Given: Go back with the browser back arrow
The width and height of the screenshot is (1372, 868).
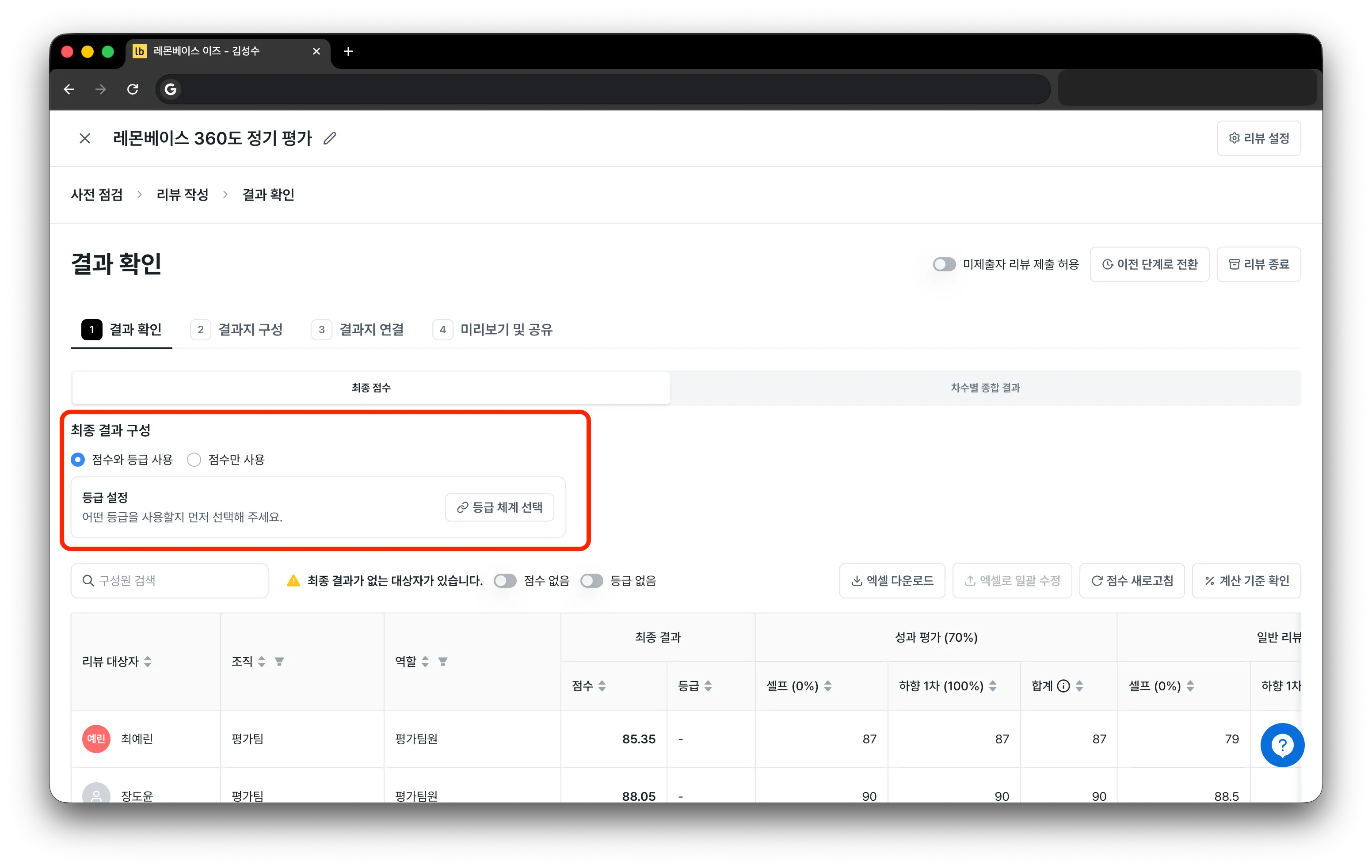Looking at the screenshot, I should tap(69, 89).
